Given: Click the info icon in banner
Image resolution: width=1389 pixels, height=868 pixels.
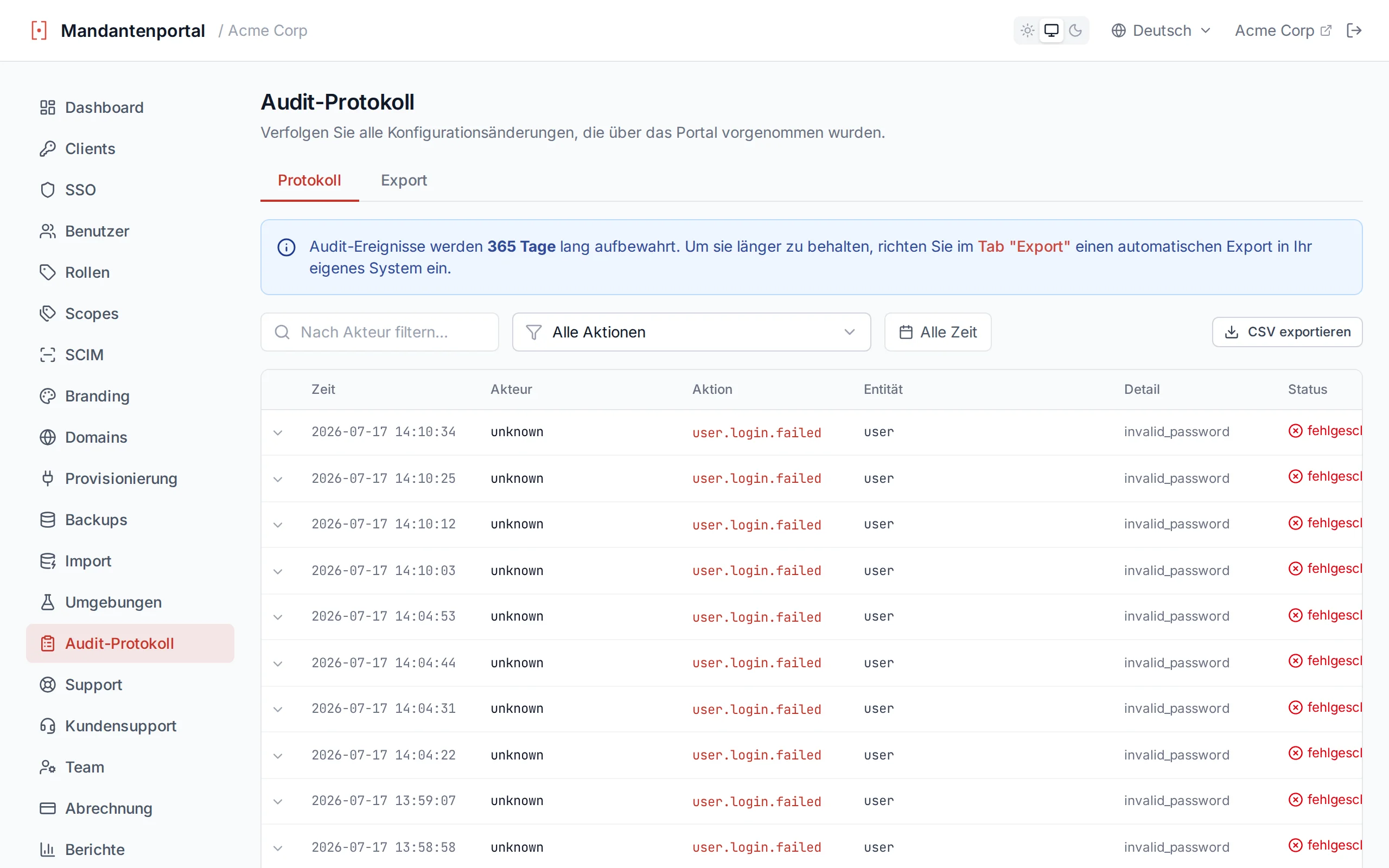Looking at the screenshot, I should (286, 247).
